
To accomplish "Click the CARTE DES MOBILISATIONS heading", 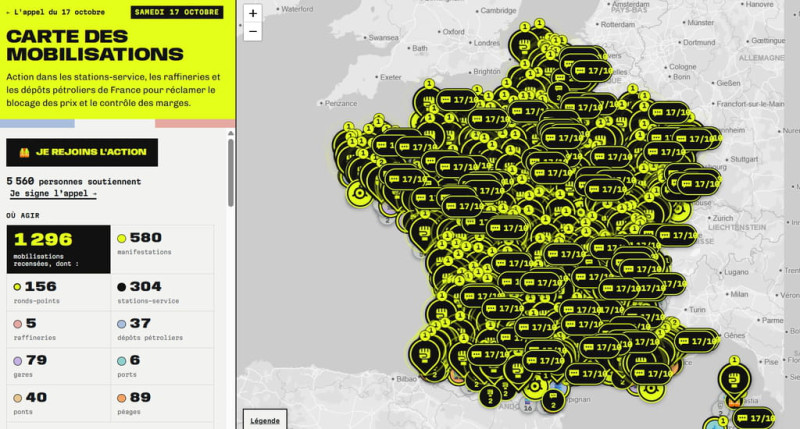I will (x=95, y=45).
